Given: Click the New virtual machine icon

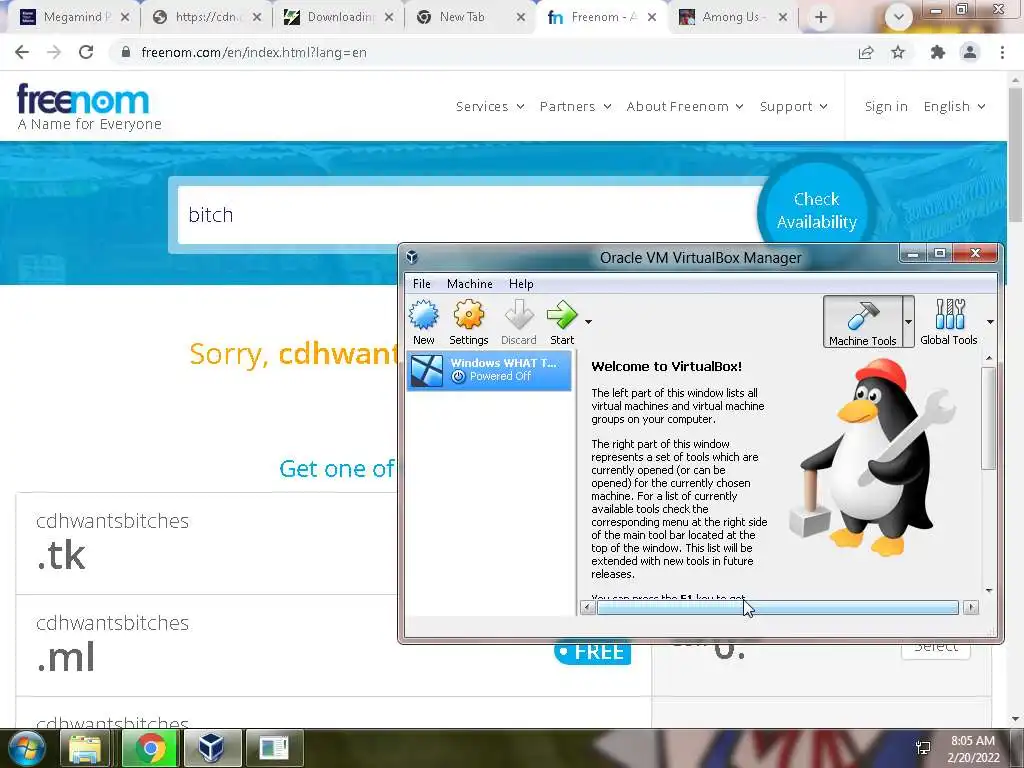Looking at the screenshot, I should tap(424, 322).
